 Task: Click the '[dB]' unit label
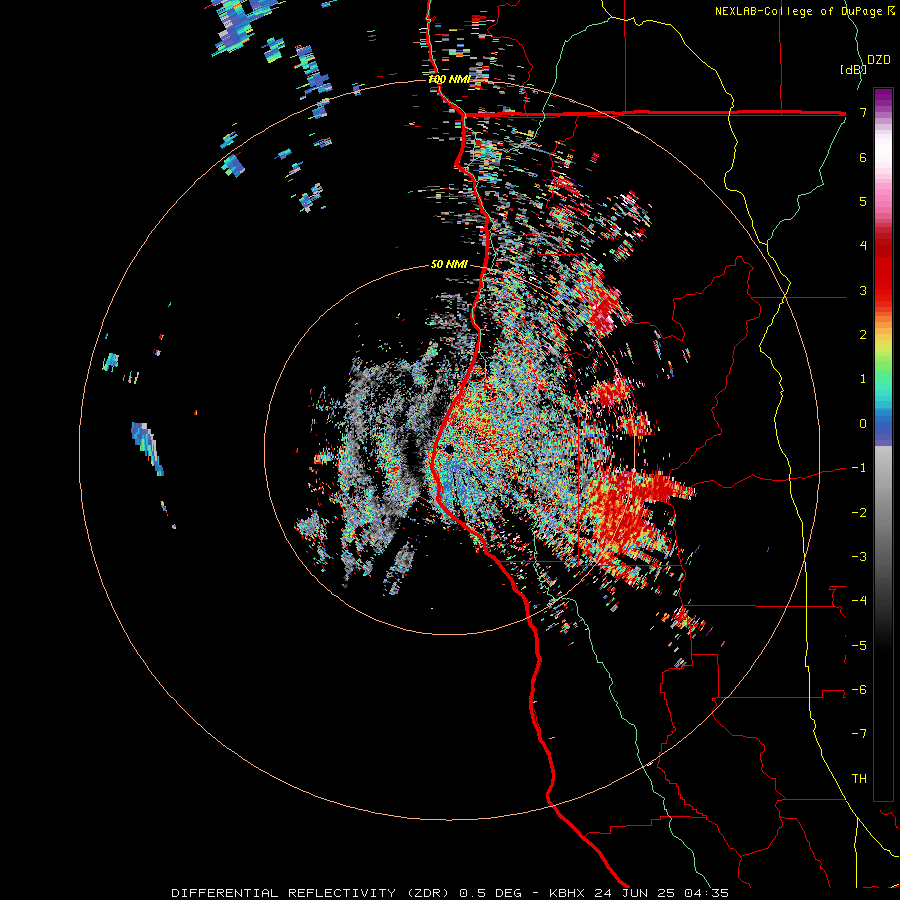853,69
